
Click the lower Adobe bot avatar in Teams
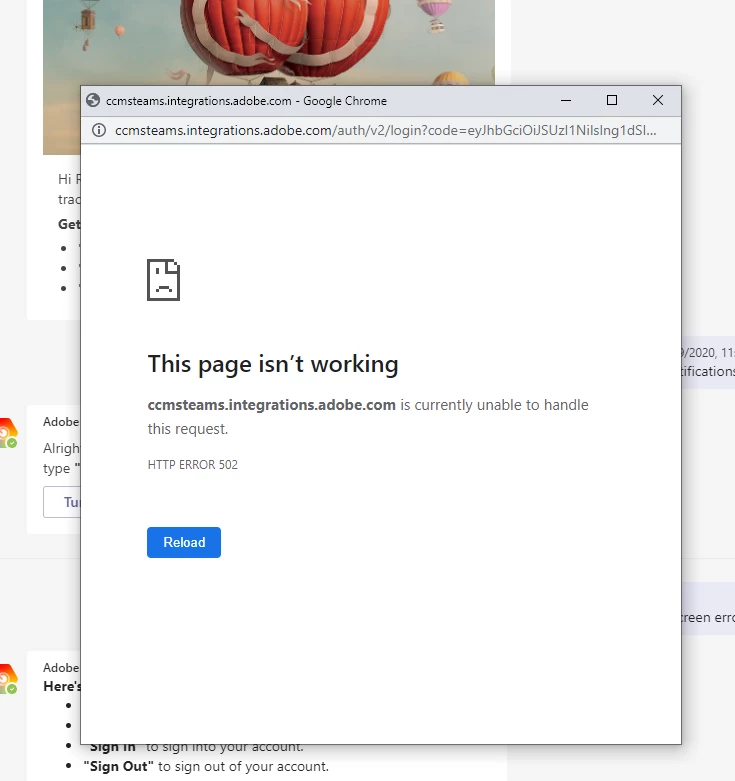click(8, 679)
